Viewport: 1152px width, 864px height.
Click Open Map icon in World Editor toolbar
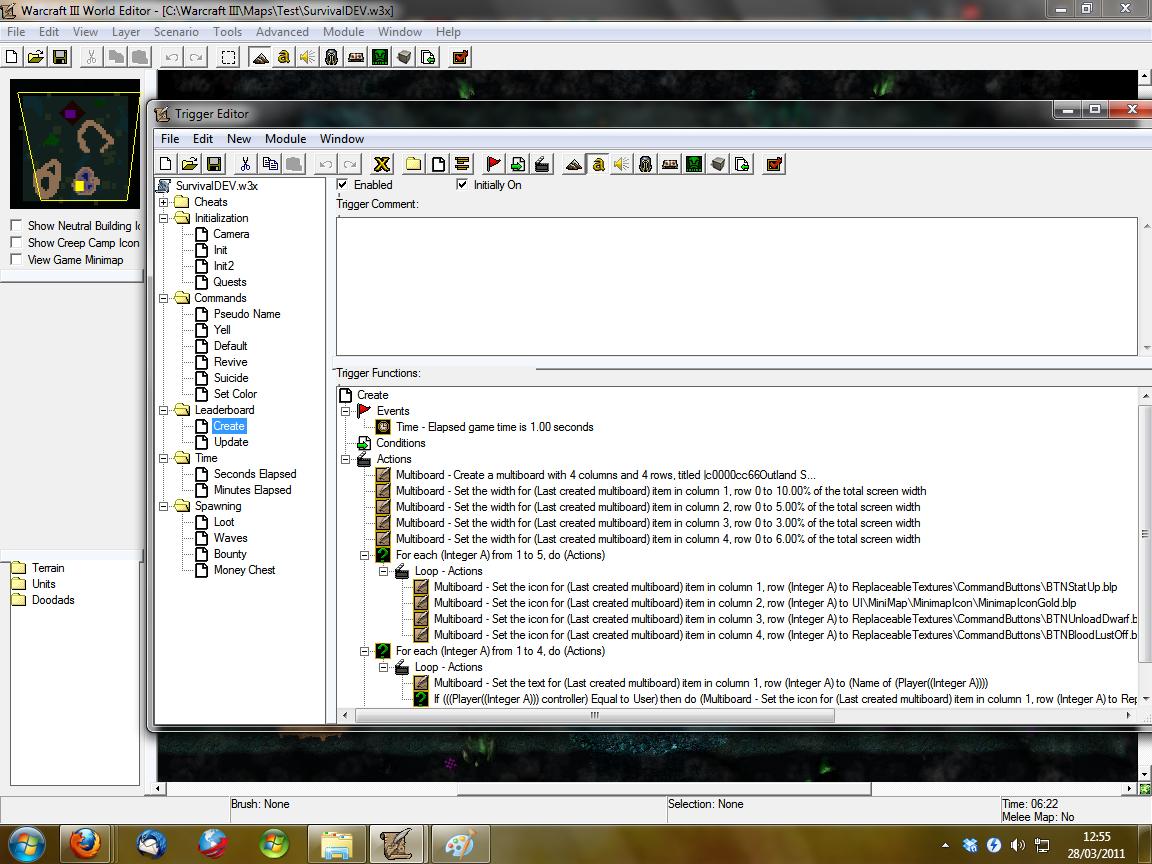point(35,57)
